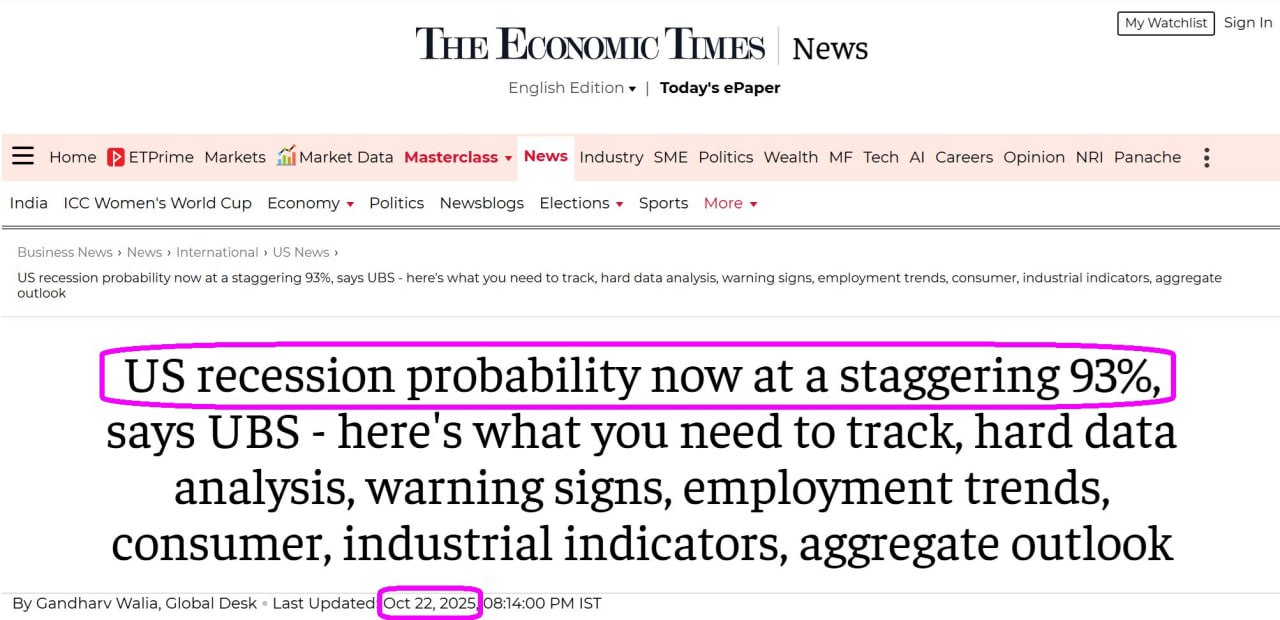Expand the Economy submenu arrow
Viewport: 1280px width, 620px height.
pos(350,204)
